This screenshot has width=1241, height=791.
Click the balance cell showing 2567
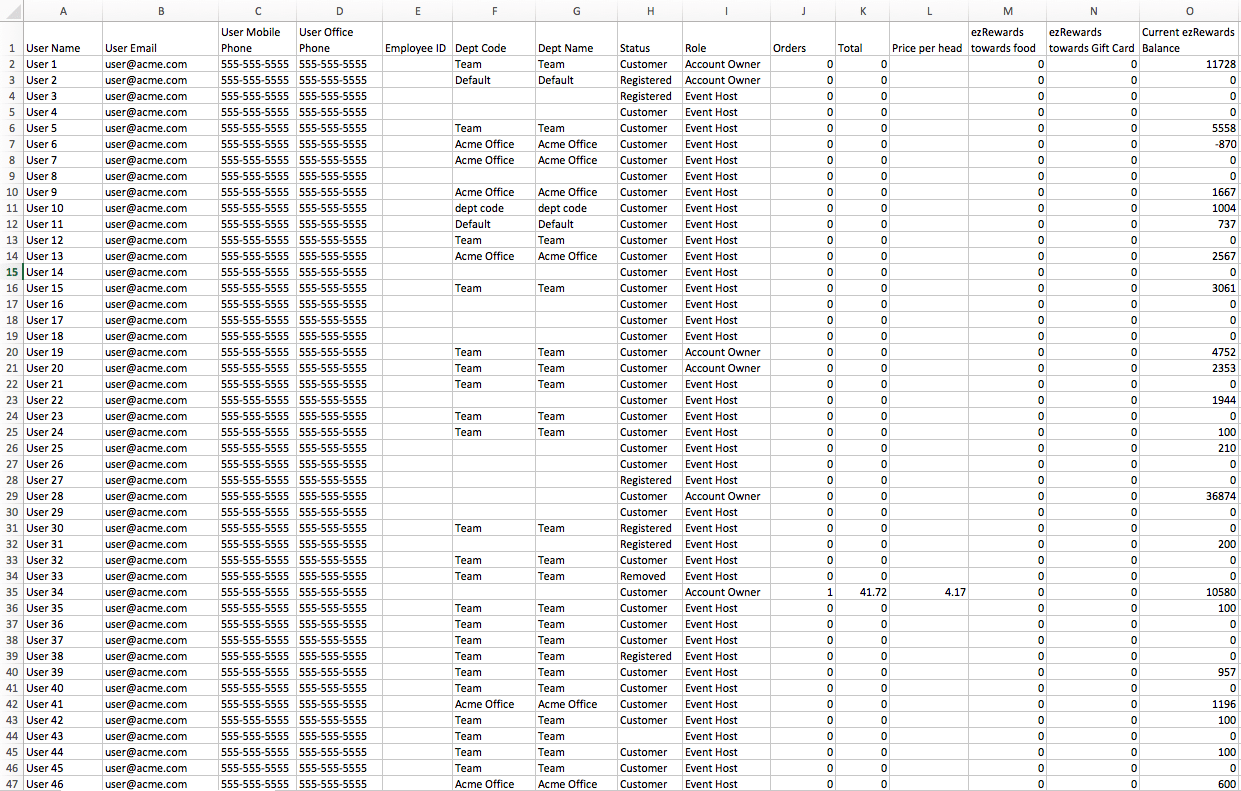click(x=1189, y=256)
